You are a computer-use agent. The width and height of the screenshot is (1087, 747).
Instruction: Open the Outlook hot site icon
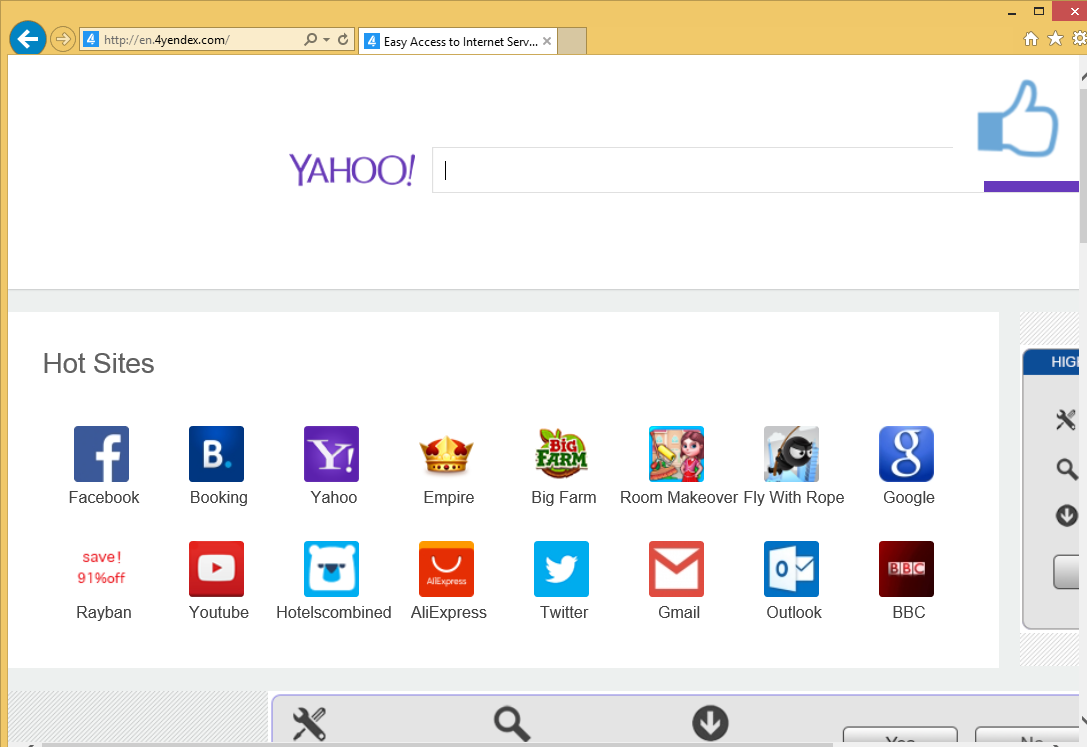792,569
